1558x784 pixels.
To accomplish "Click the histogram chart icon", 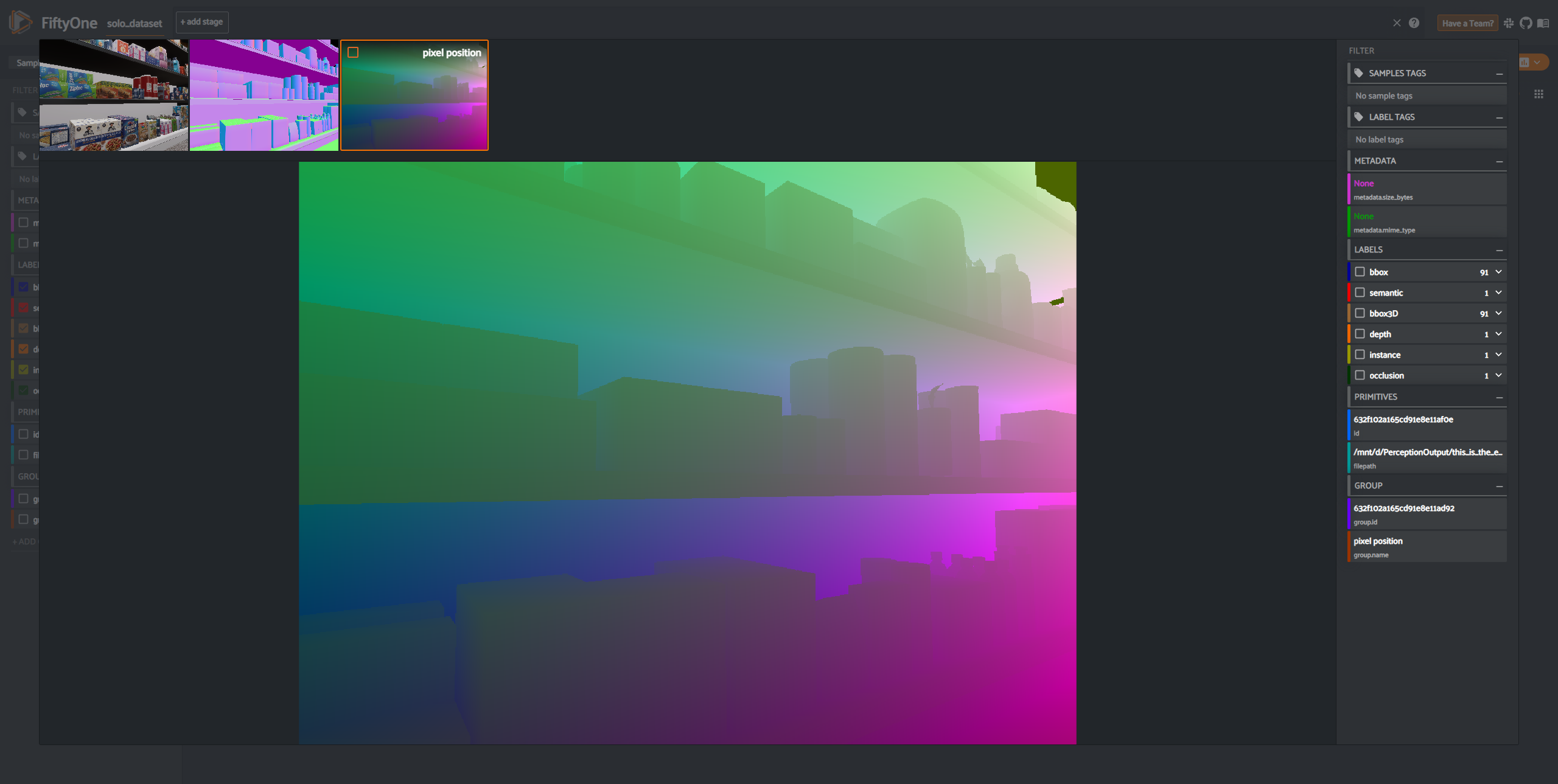I will click(x=1525, y=62).
